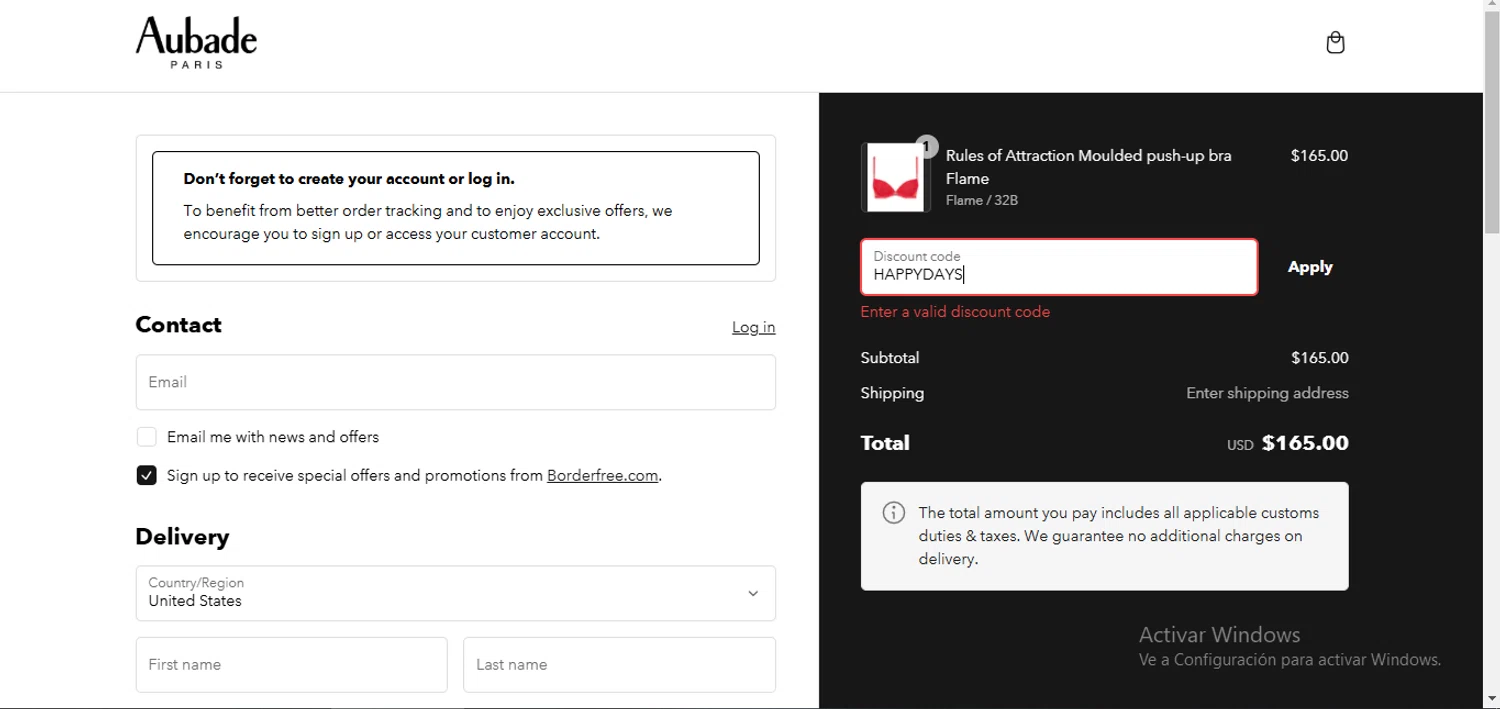Click the Log in link
1500x709 pixels.
pyautogui.click(x=753, y=327)
